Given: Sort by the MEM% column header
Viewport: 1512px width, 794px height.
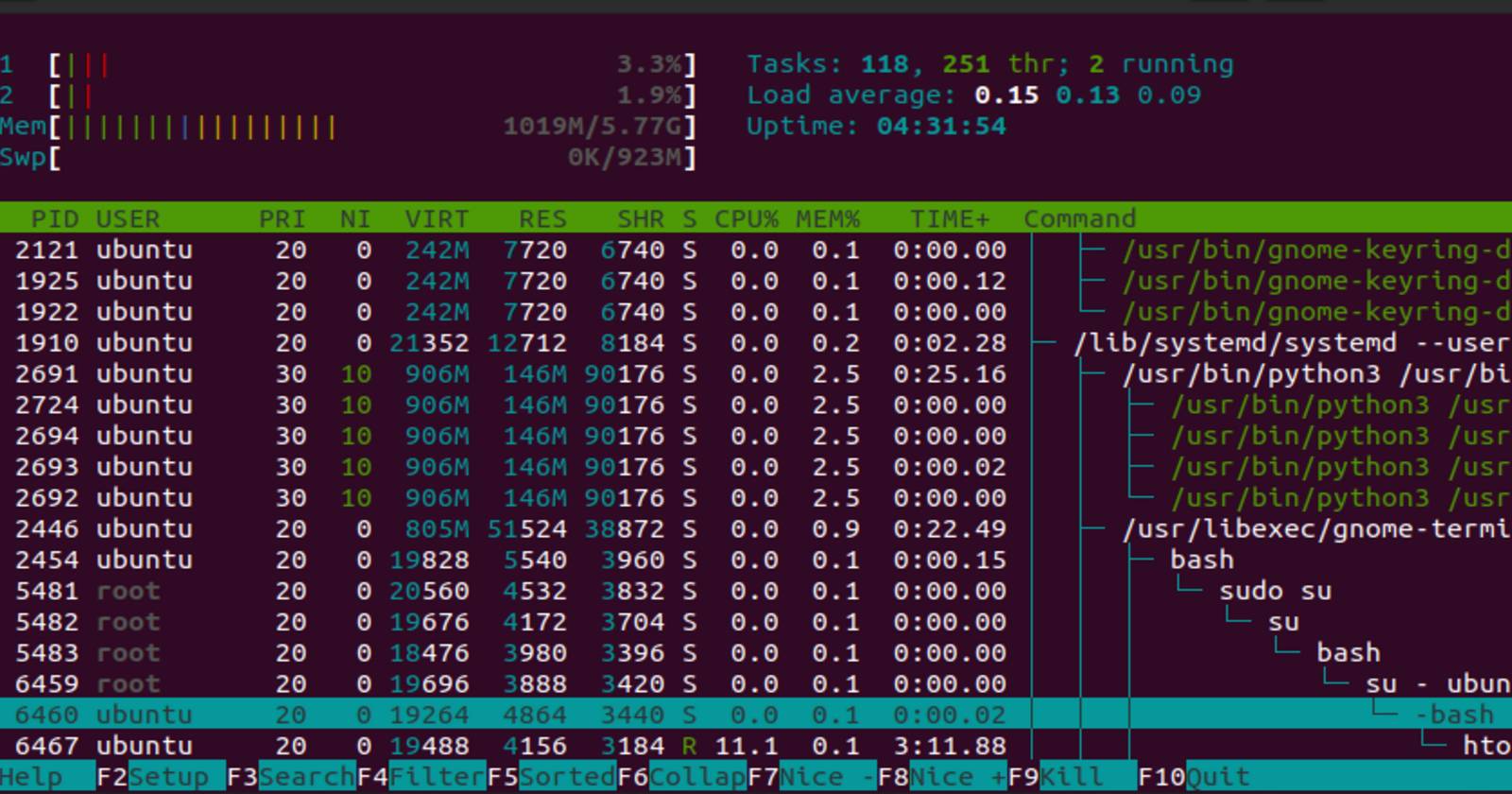Looking at the screenshot, I should (827, 219).
